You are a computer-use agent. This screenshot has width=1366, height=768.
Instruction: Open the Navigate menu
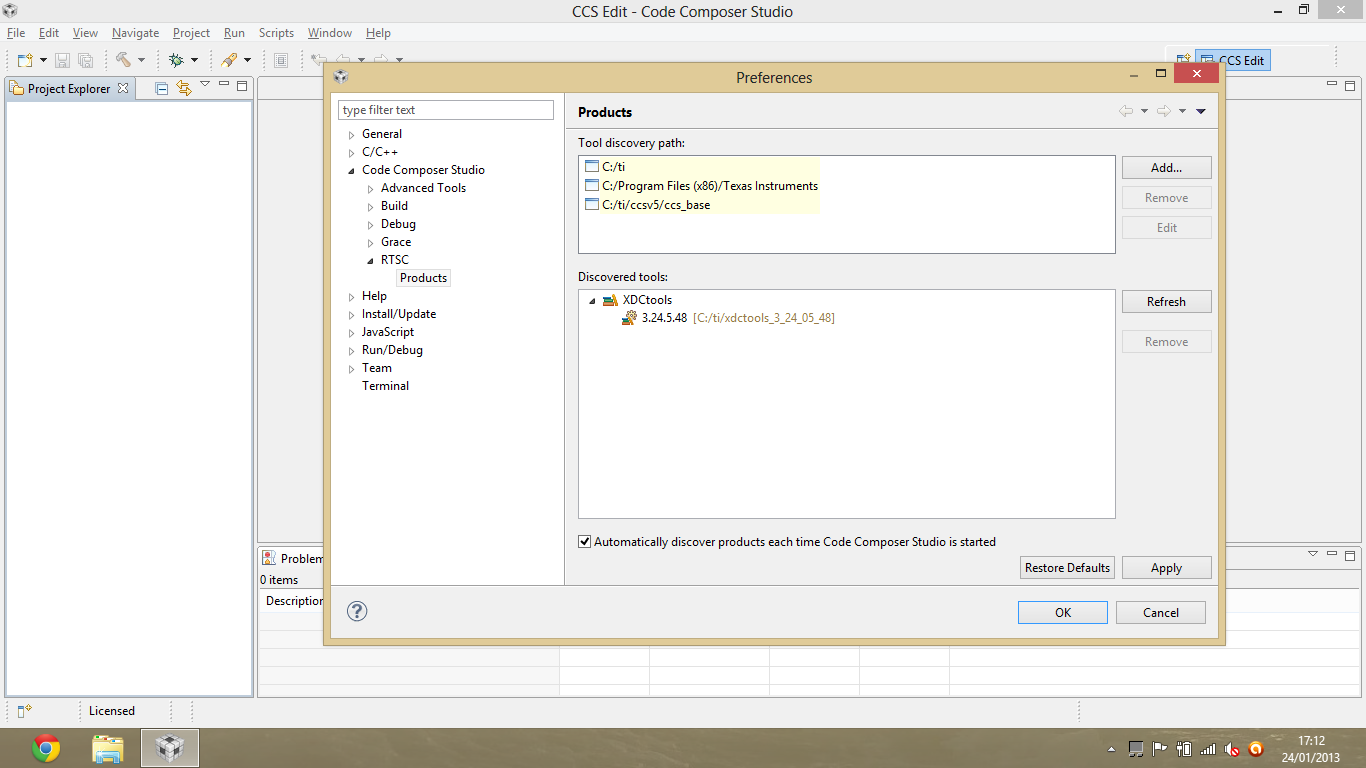click(x=135, y=33)
